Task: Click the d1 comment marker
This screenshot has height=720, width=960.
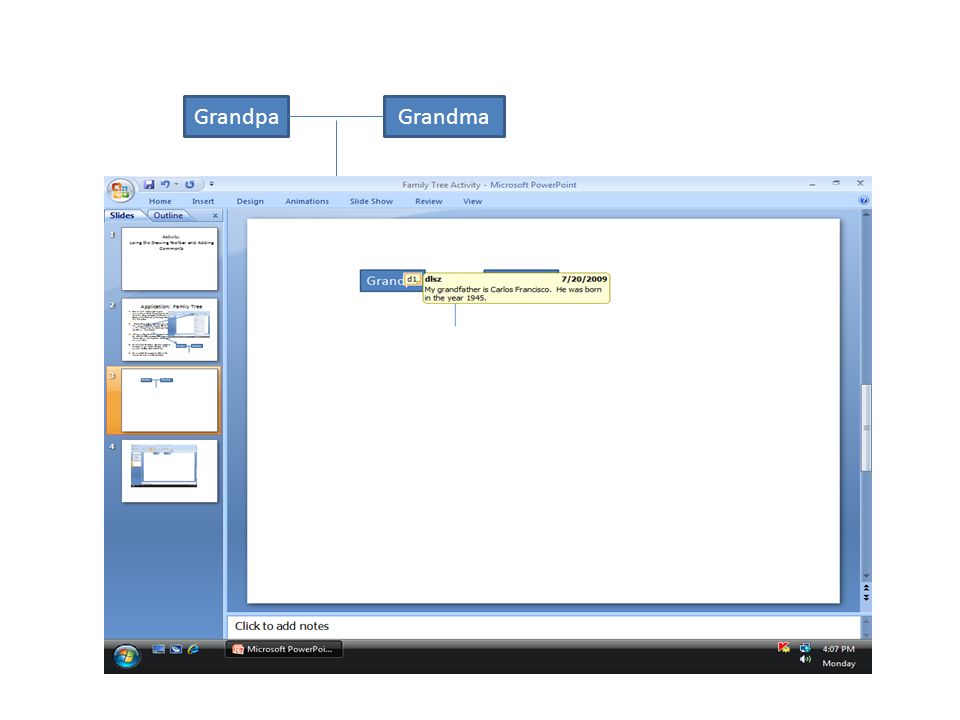Action: 413,279
